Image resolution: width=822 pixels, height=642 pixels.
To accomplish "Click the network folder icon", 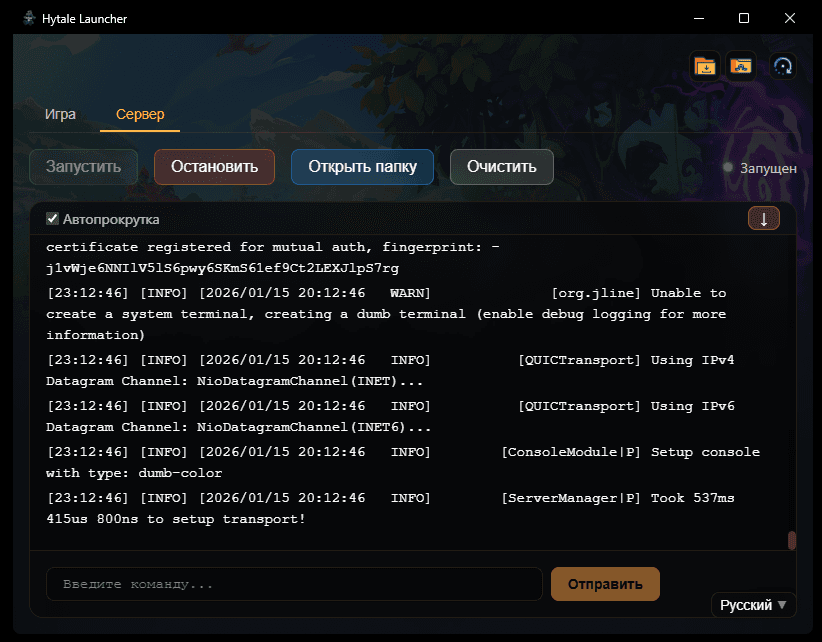I will coord(740,66).
